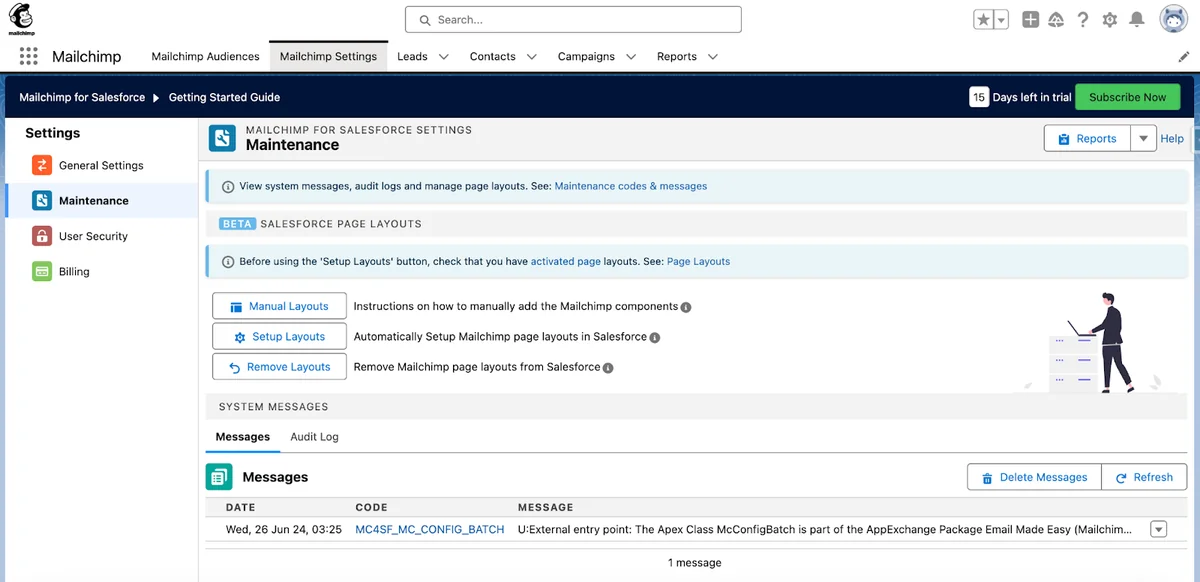Click the pencil icon to edit navigation

[1184, 57]
